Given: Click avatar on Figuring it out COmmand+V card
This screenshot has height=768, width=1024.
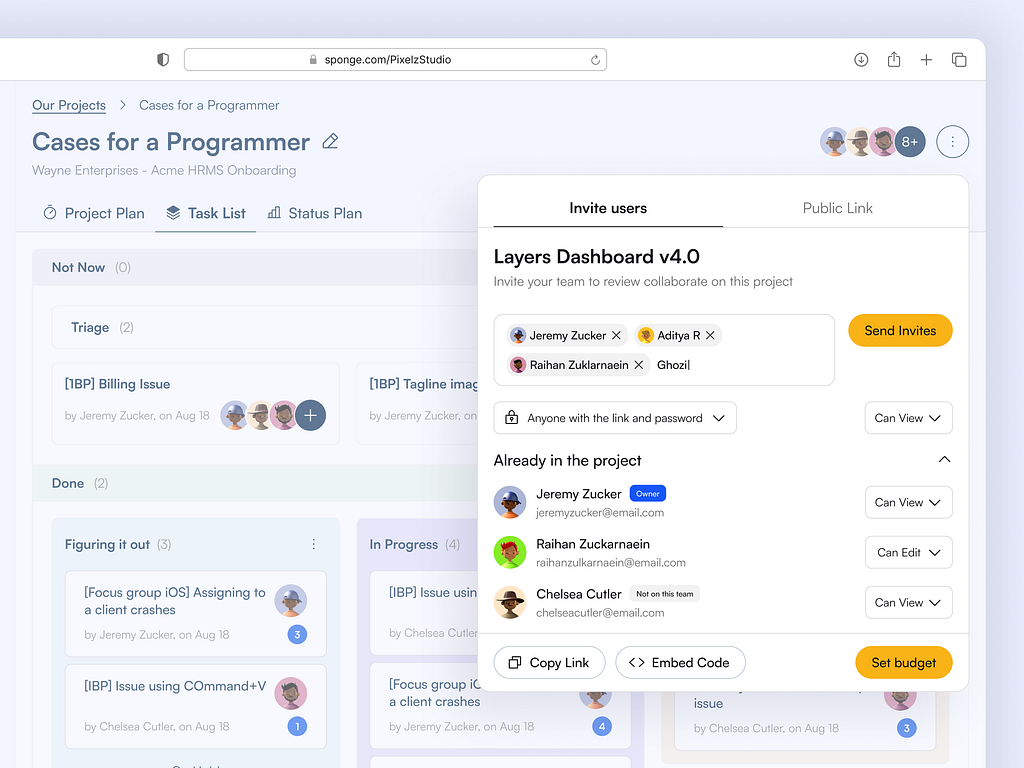Looking at the screenshot, I should tap(291, 693).
